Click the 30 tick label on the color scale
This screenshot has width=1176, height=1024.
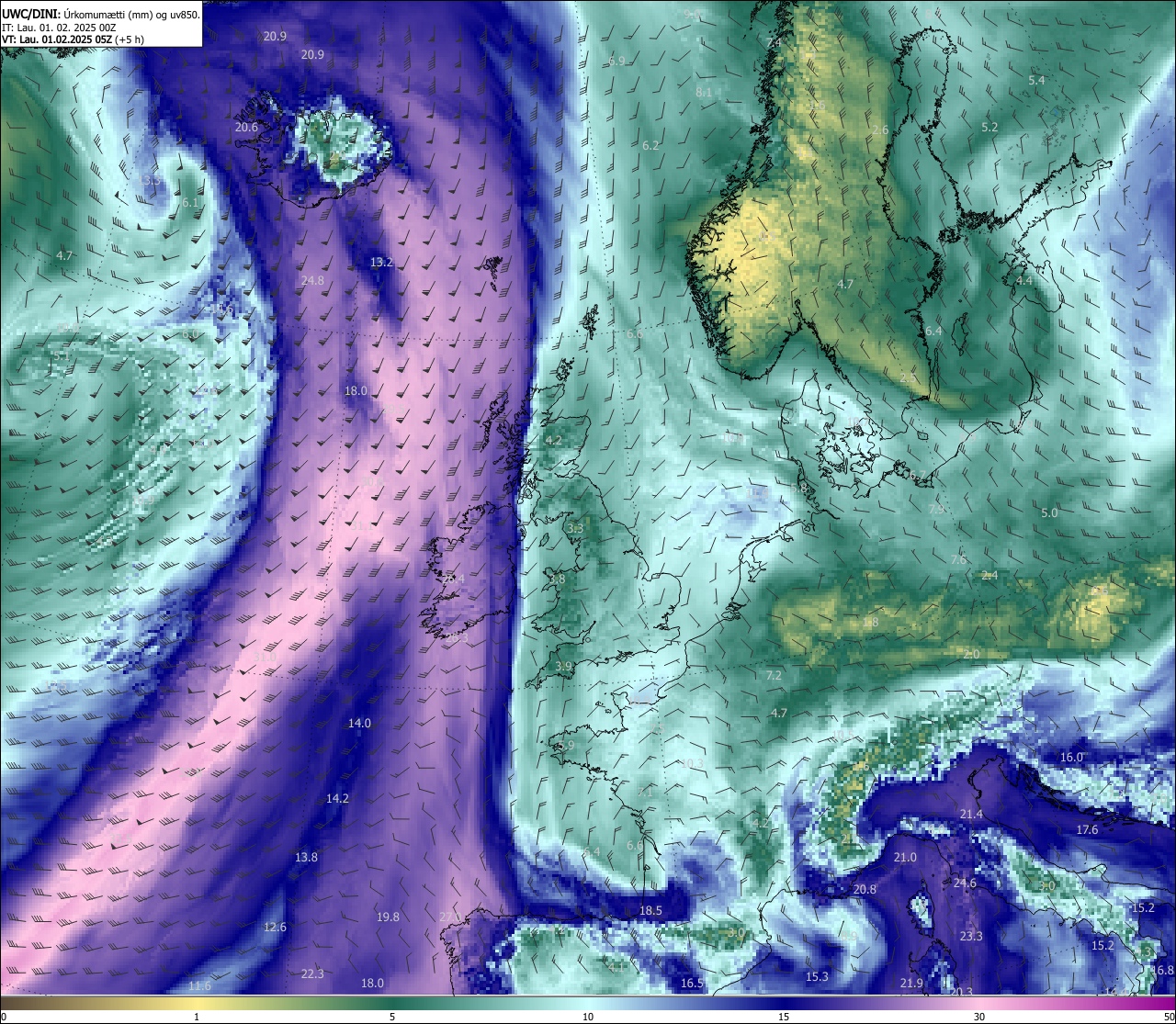979,1017
